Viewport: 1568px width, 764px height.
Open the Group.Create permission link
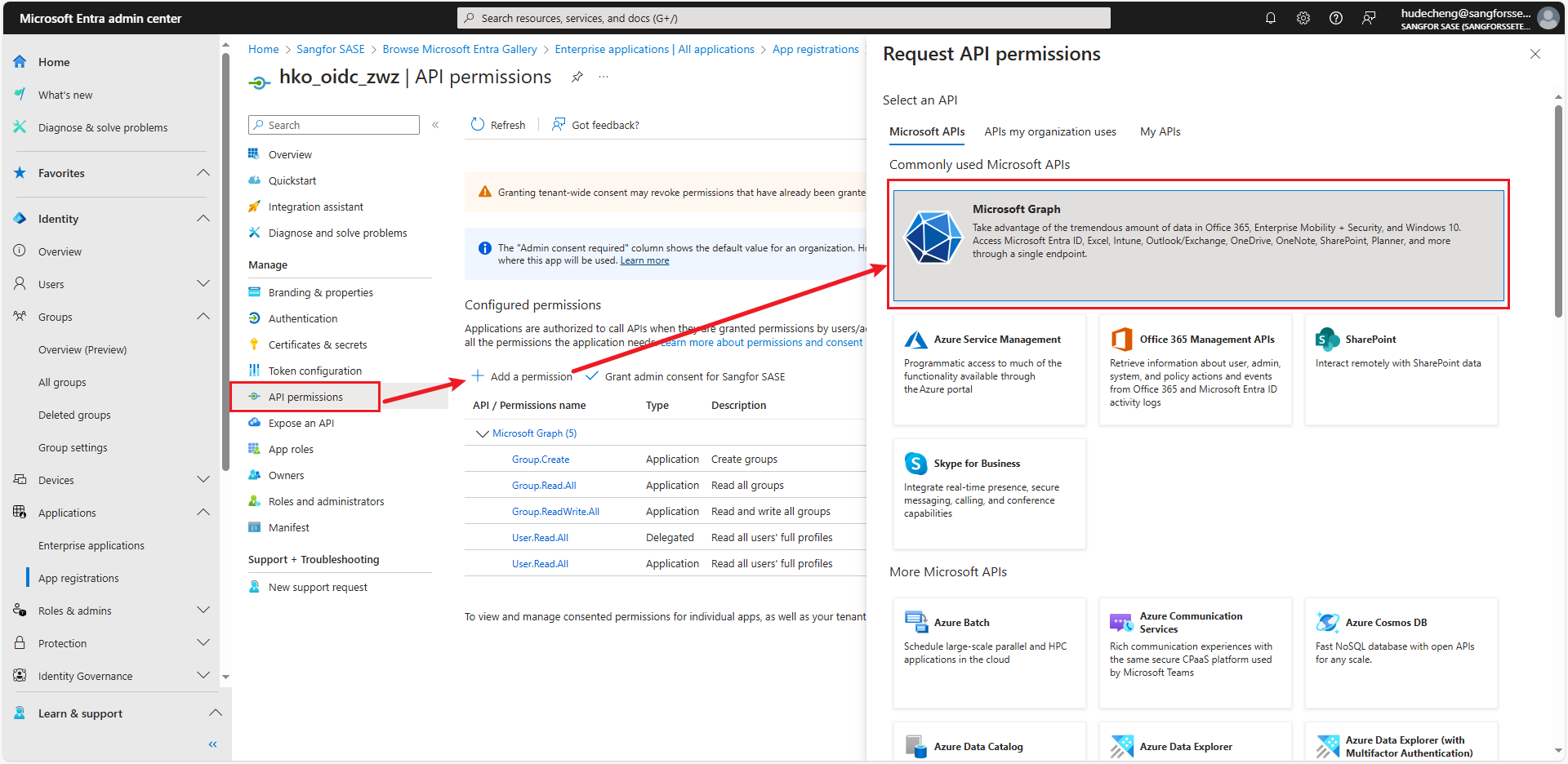tap(541, 460)
